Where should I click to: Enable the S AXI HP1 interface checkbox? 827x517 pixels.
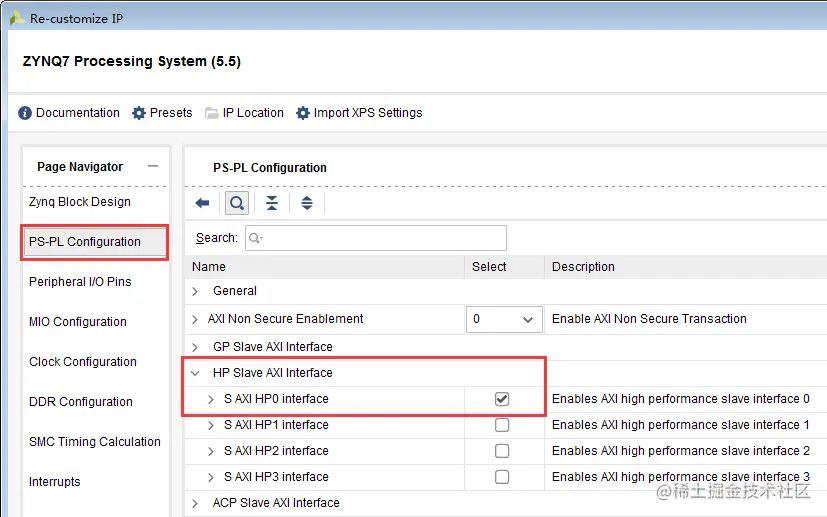pos(502,425)
